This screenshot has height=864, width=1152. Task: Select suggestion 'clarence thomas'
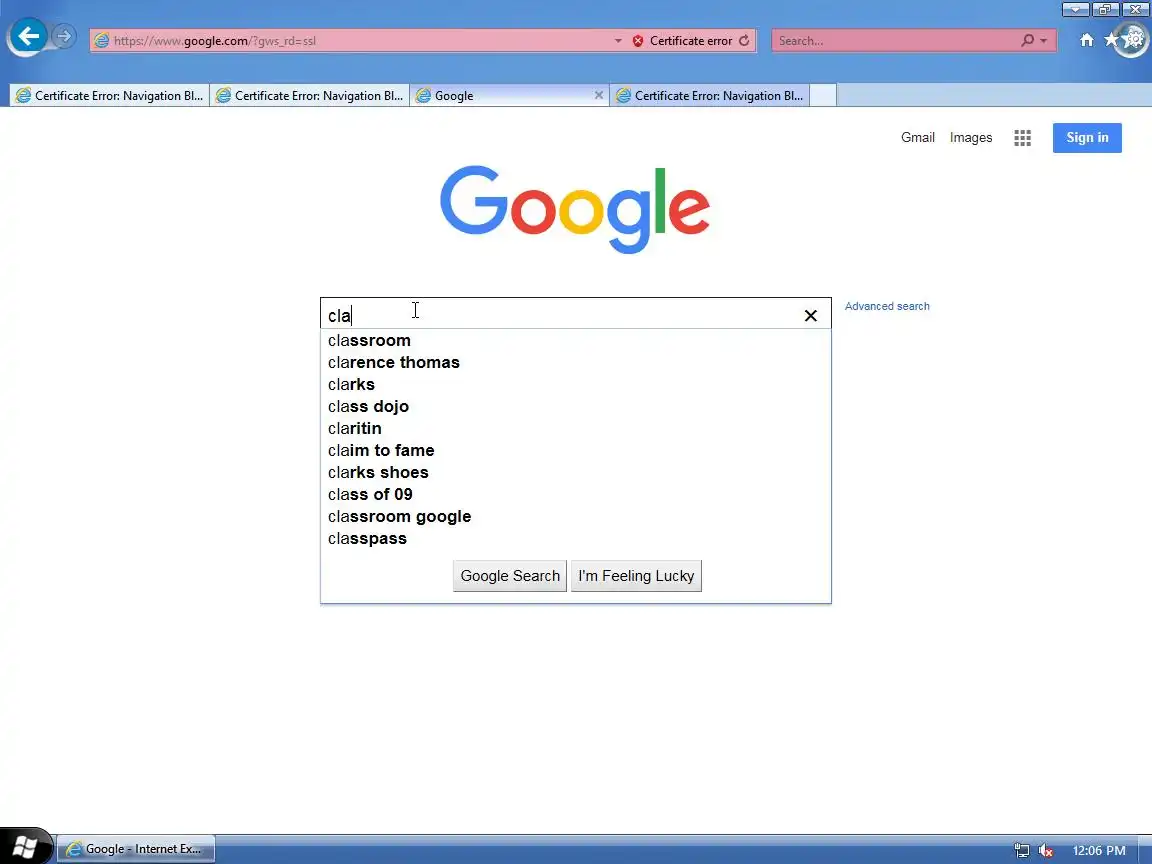tap(575, 362)
